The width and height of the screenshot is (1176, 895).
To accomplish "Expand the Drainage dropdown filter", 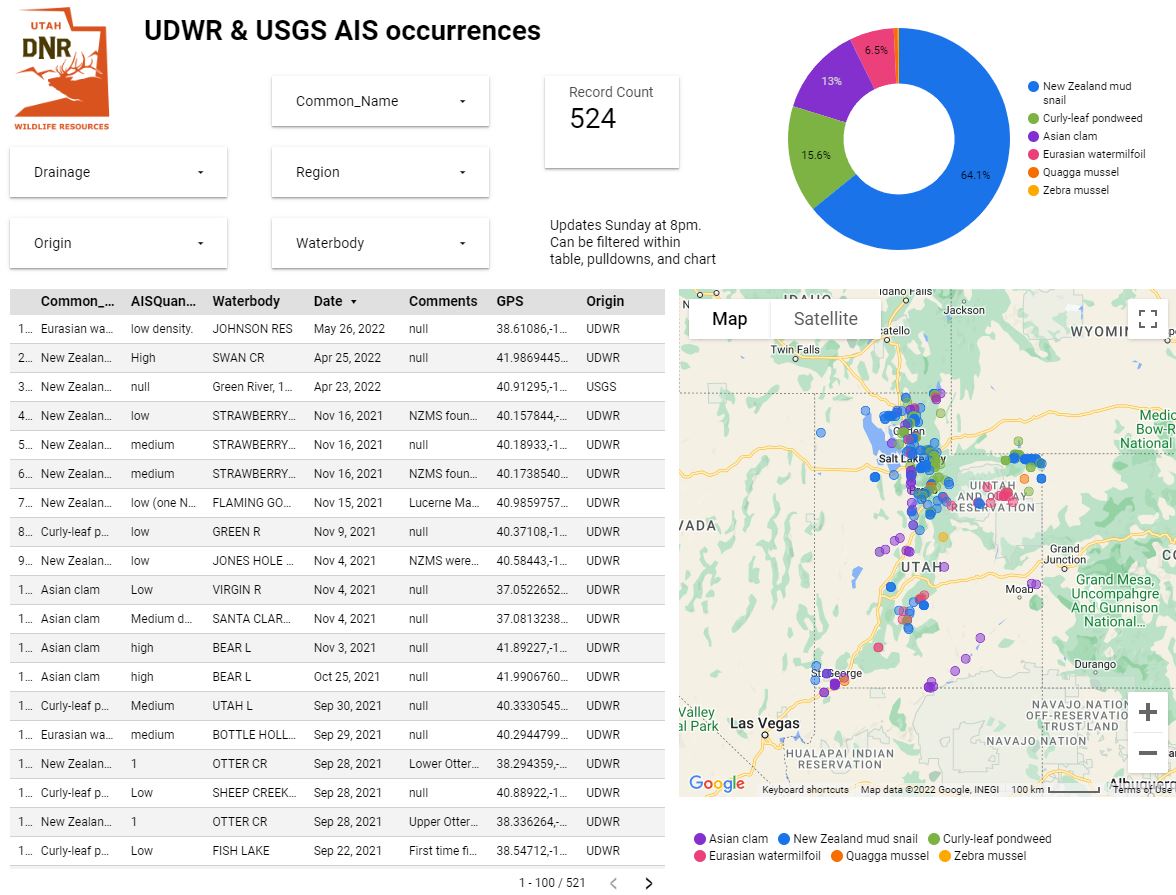I will [x=118, y=172].
